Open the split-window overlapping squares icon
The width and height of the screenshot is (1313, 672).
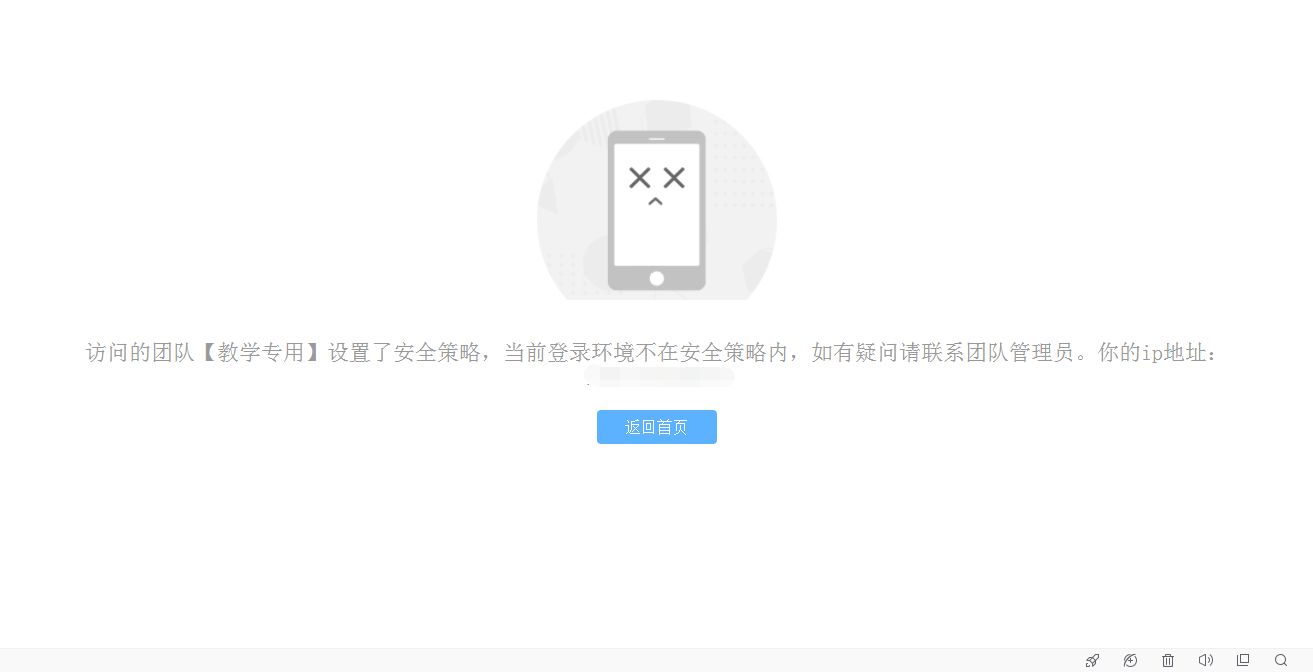coord(1243,660)
